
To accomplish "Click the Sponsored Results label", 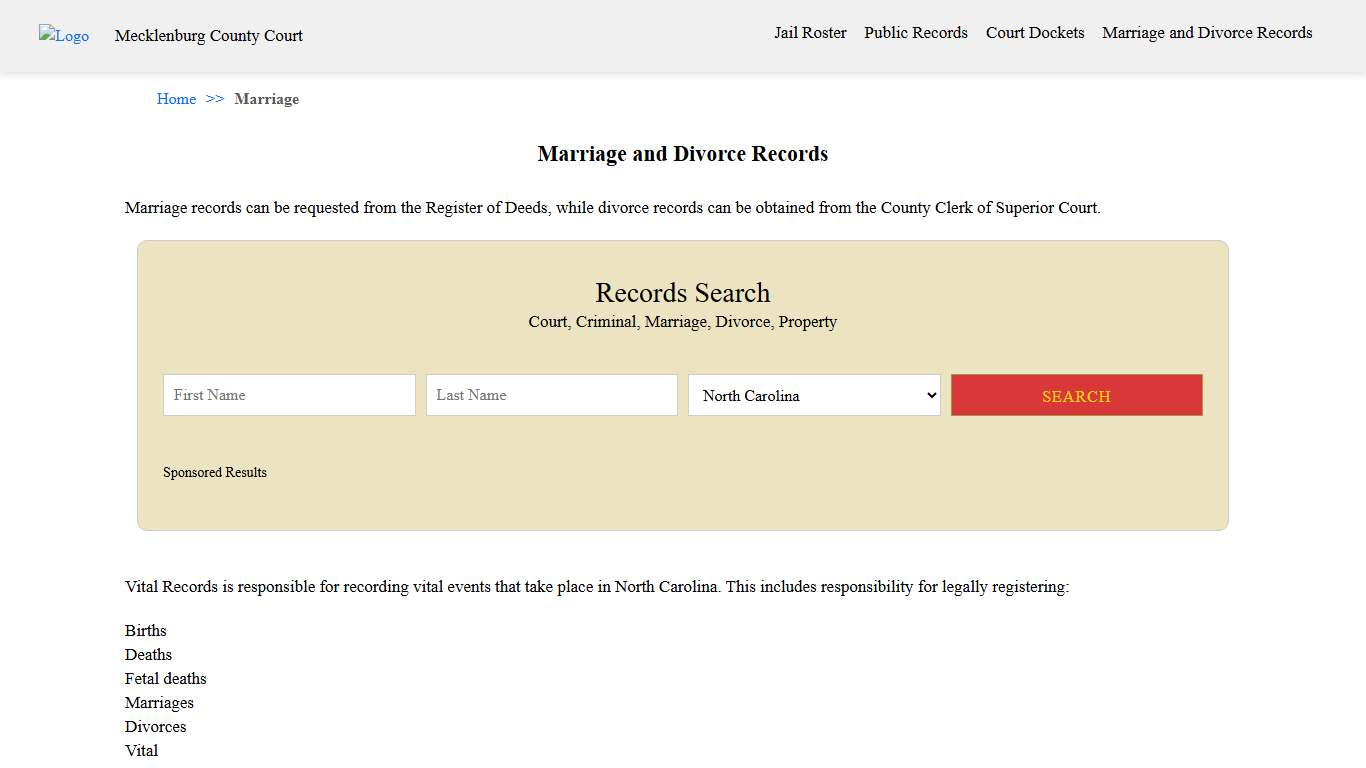I will (x=215, y=472).
